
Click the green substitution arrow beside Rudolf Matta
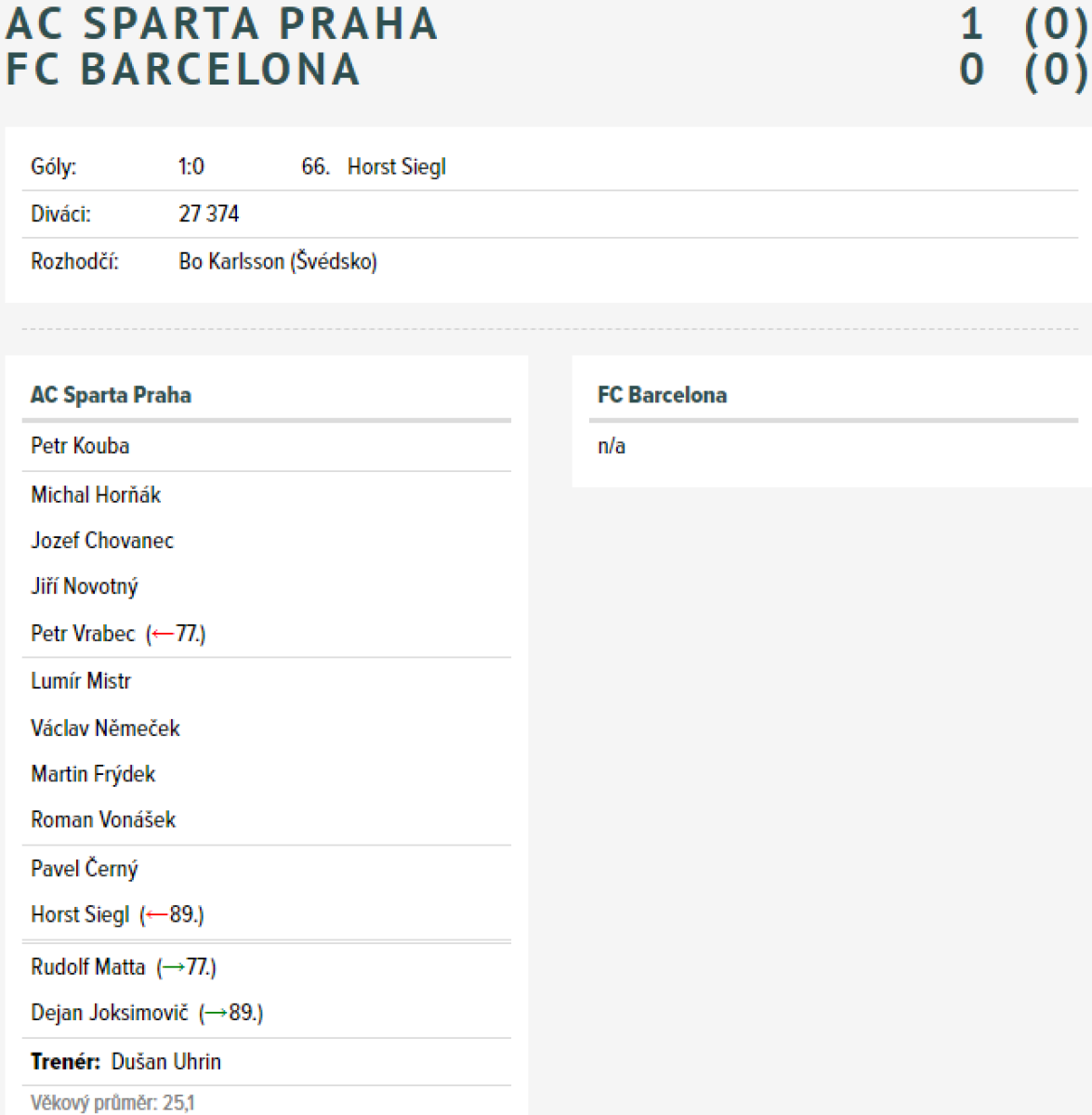pyautogui.click(x=173, y=967)
